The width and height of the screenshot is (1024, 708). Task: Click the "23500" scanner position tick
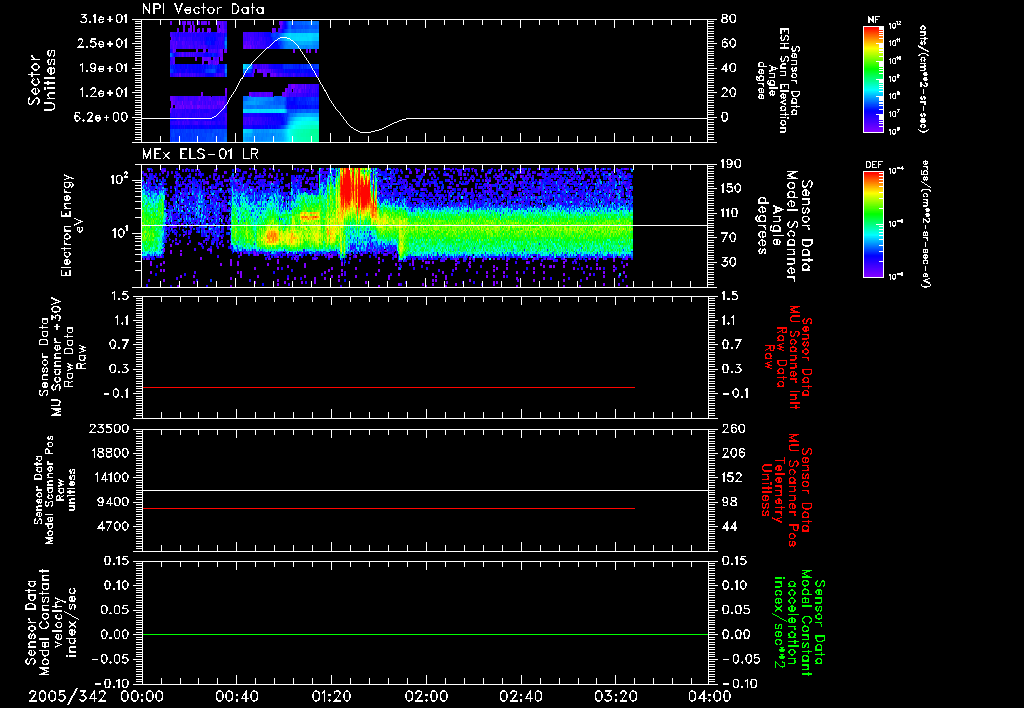click(x=108, y=428)
